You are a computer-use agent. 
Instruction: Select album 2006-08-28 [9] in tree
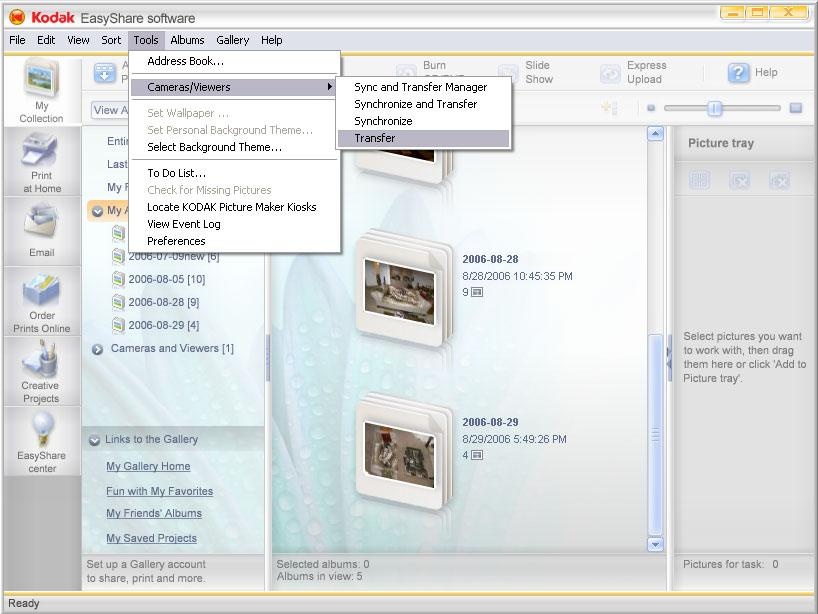(164, 302)
